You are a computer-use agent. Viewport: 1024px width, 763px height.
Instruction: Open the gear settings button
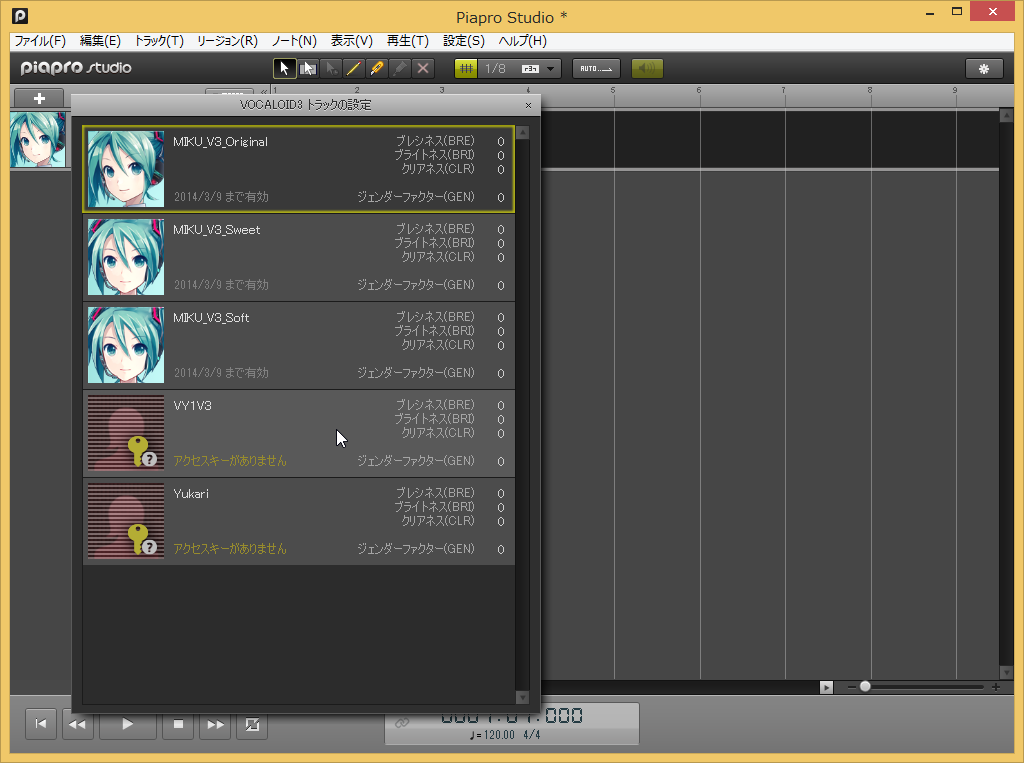coord(984,68)
